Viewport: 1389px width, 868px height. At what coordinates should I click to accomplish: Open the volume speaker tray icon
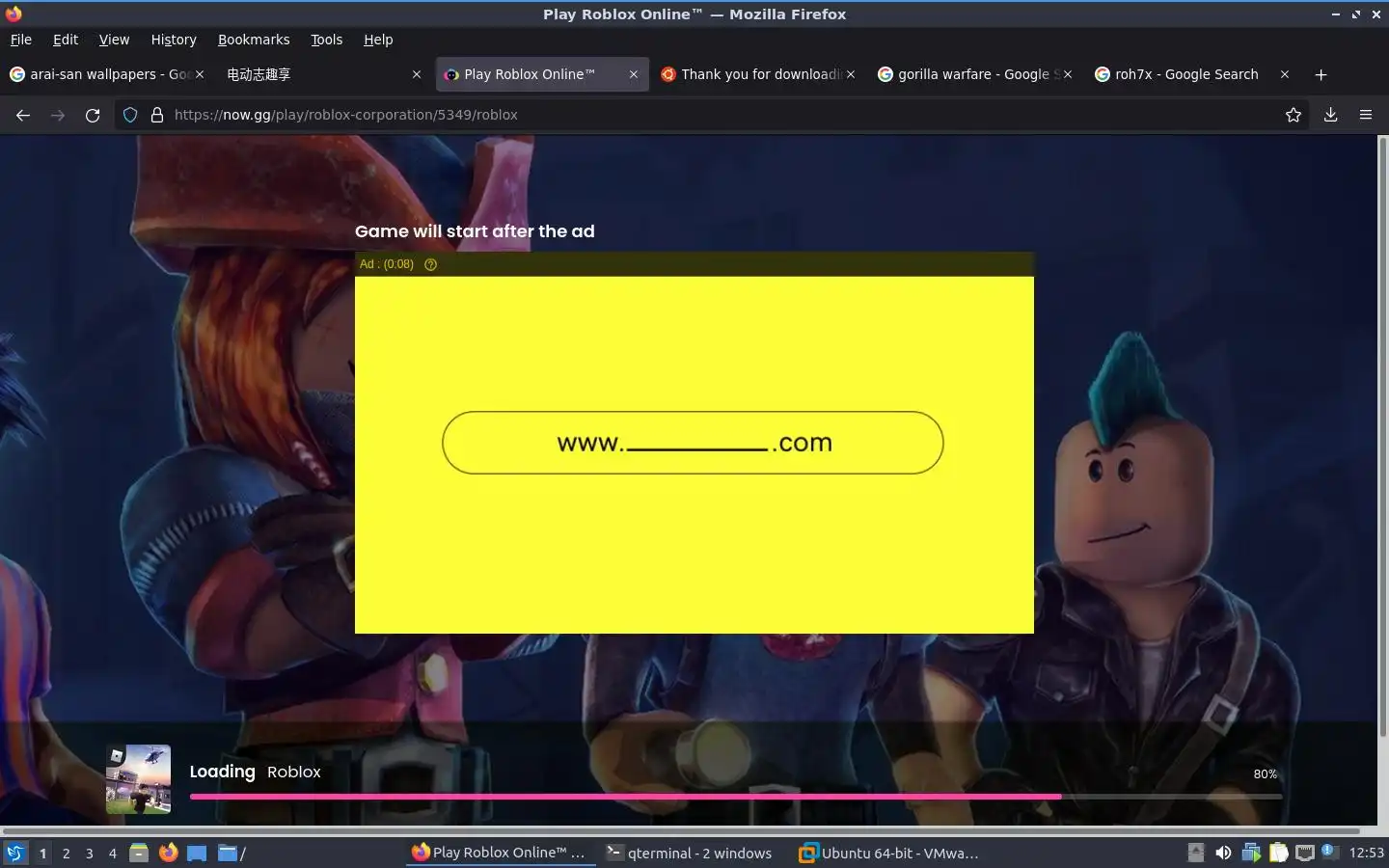(1223, 853)
